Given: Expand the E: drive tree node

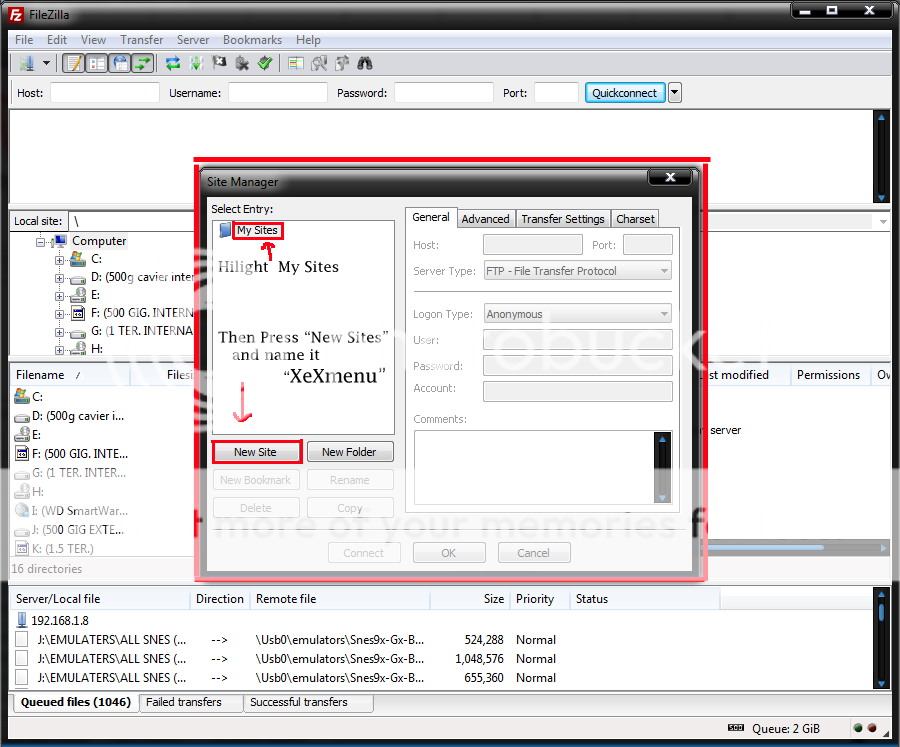Looking at the screenshot, I should (x=59, y=296).
